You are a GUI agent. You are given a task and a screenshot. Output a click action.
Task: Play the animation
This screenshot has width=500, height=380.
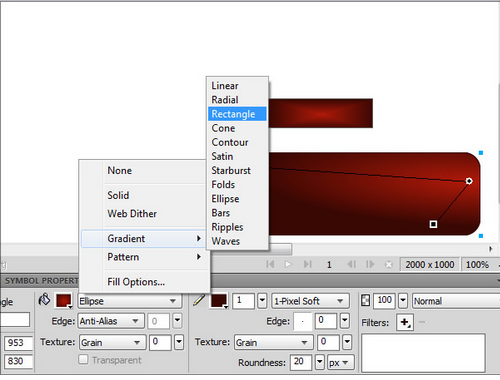[288, 264]
